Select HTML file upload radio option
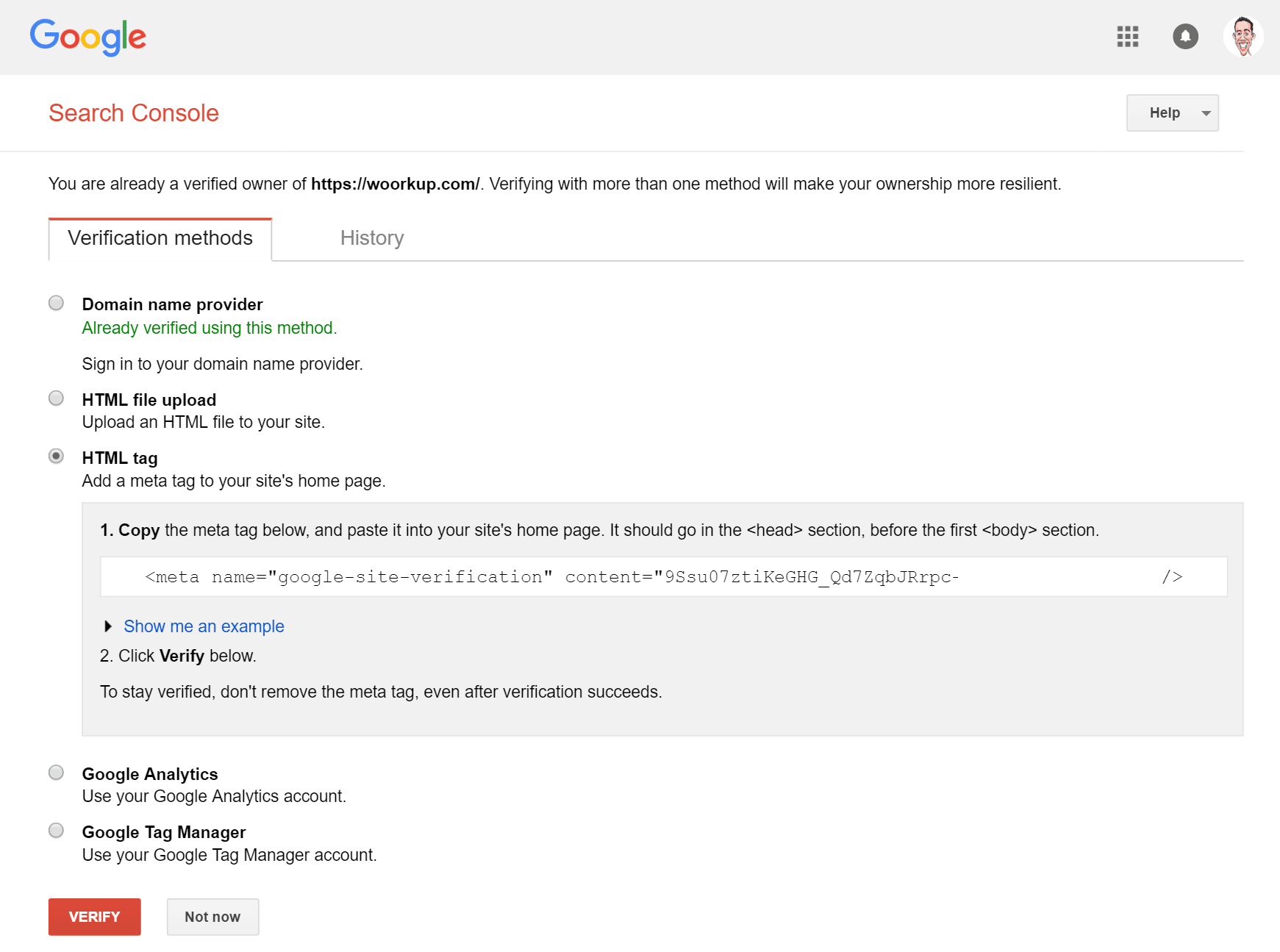This screenshot has width=1280, height=952. (x=56, y=398)
